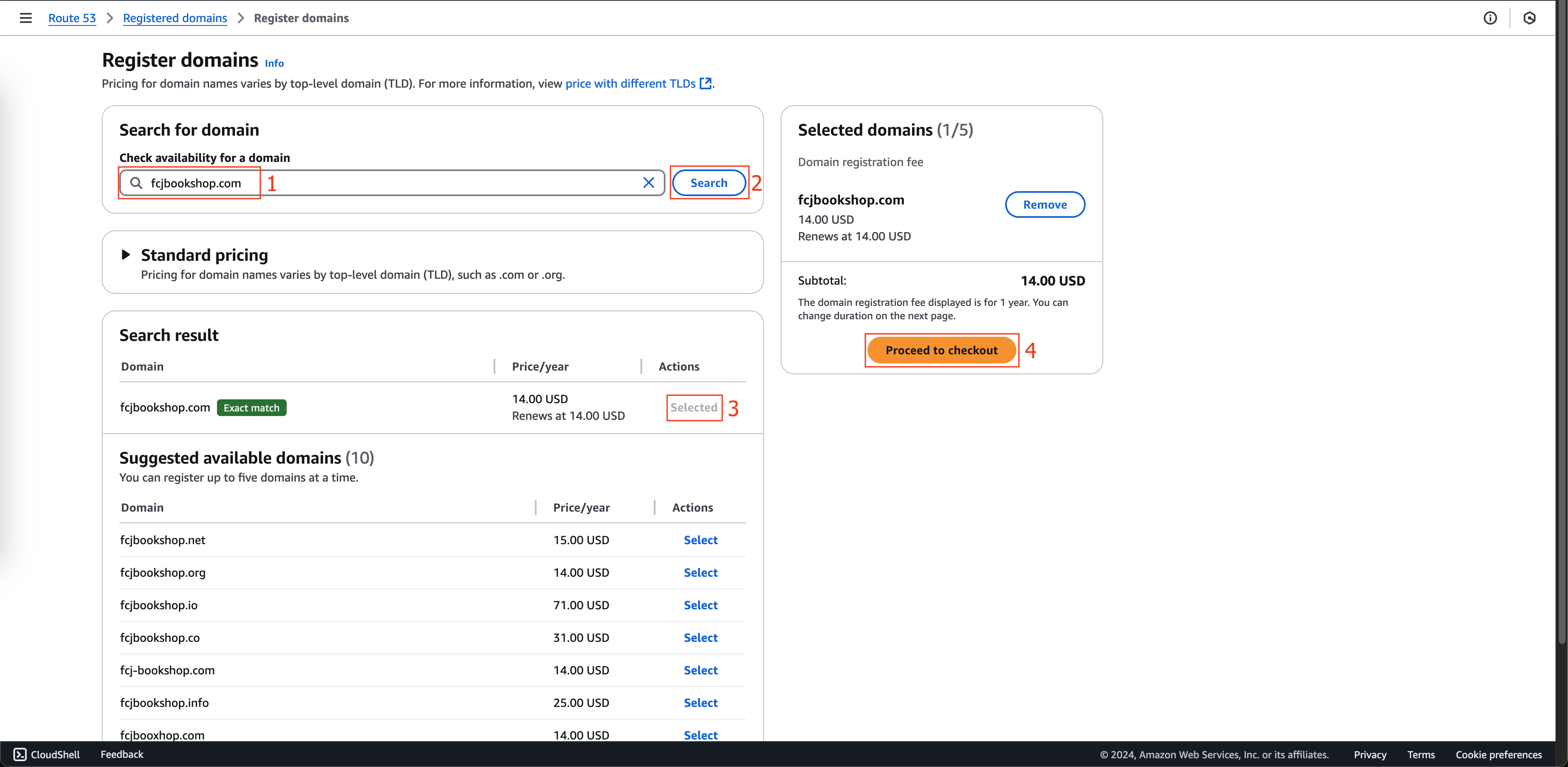
Task: Select fcjbookshop.net domain
Action: pos(700,540)
